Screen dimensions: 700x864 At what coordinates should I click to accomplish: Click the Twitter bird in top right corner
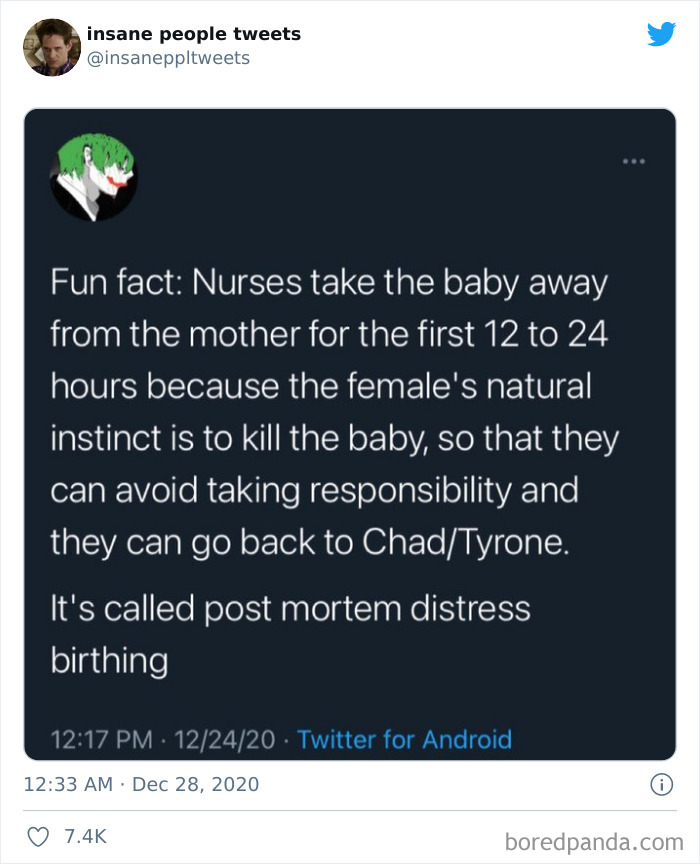tap(658, 34)
